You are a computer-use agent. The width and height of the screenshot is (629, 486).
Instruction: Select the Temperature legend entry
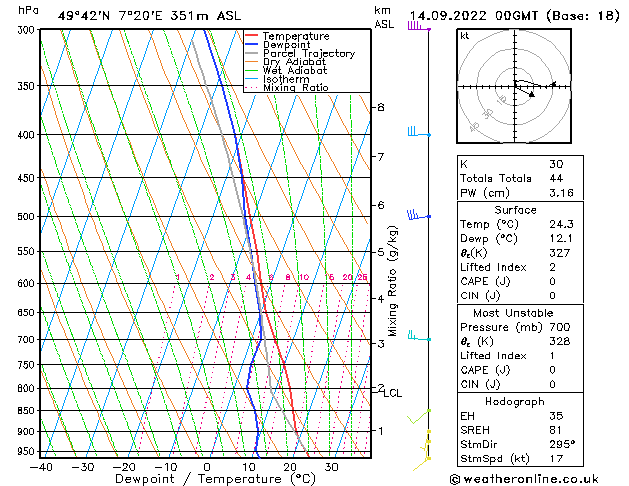(x=296, y=36)
